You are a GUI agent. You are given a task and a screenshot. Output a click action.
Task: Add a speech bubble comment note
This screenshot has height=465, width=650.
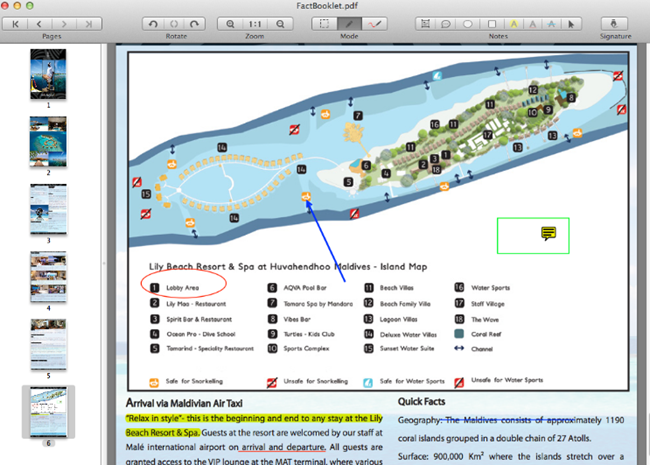(x=446, y=24)
